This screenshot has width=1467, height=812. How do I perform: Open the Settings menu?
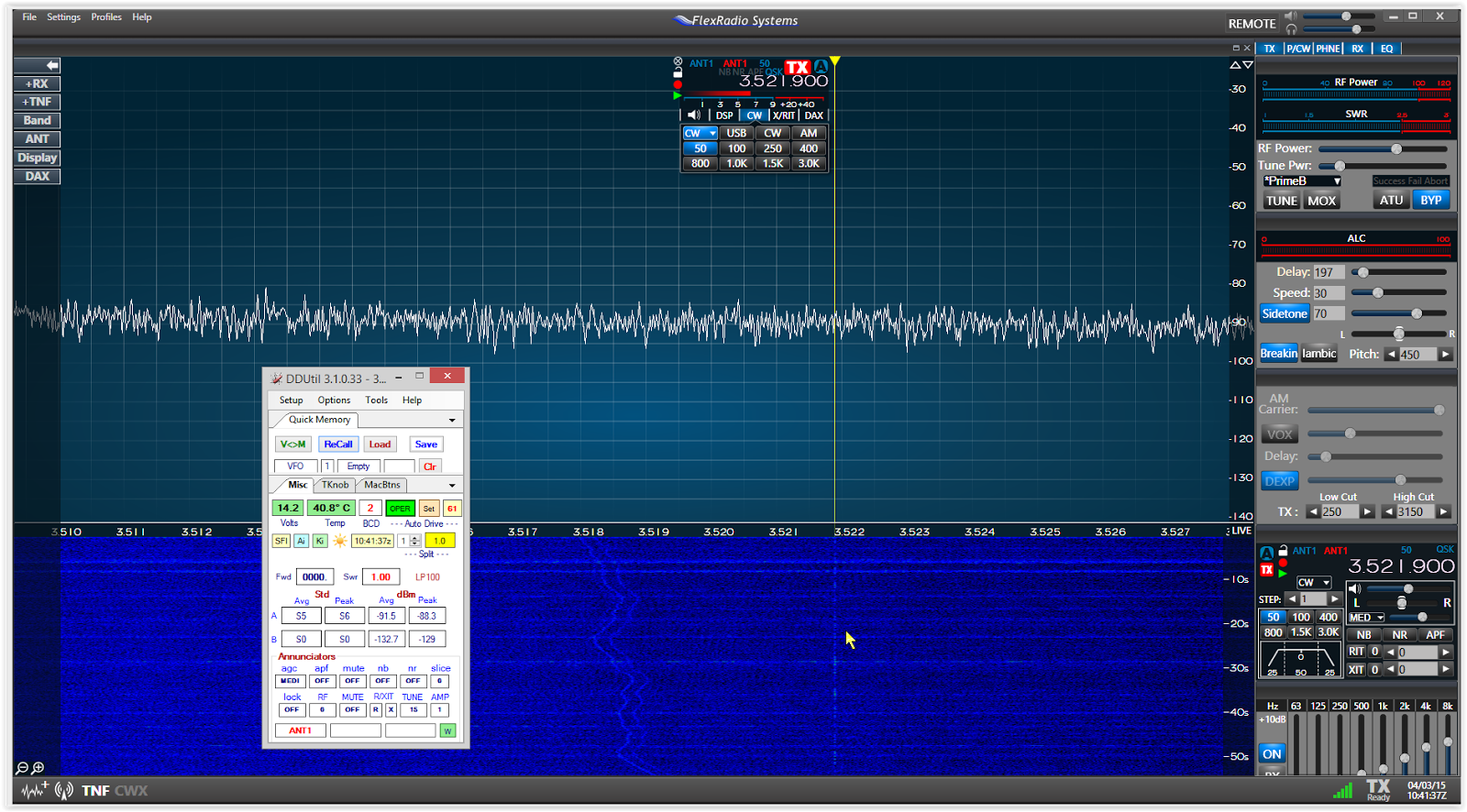[63, 17]
